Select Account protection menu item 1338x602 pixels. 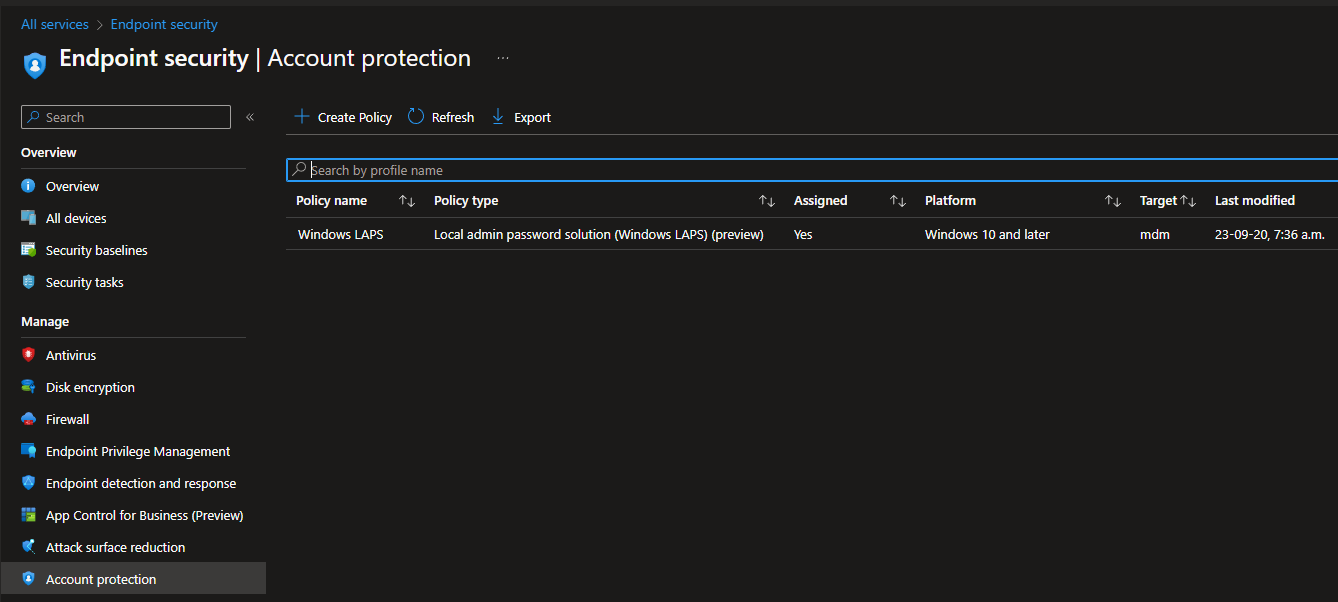[133, 579]
